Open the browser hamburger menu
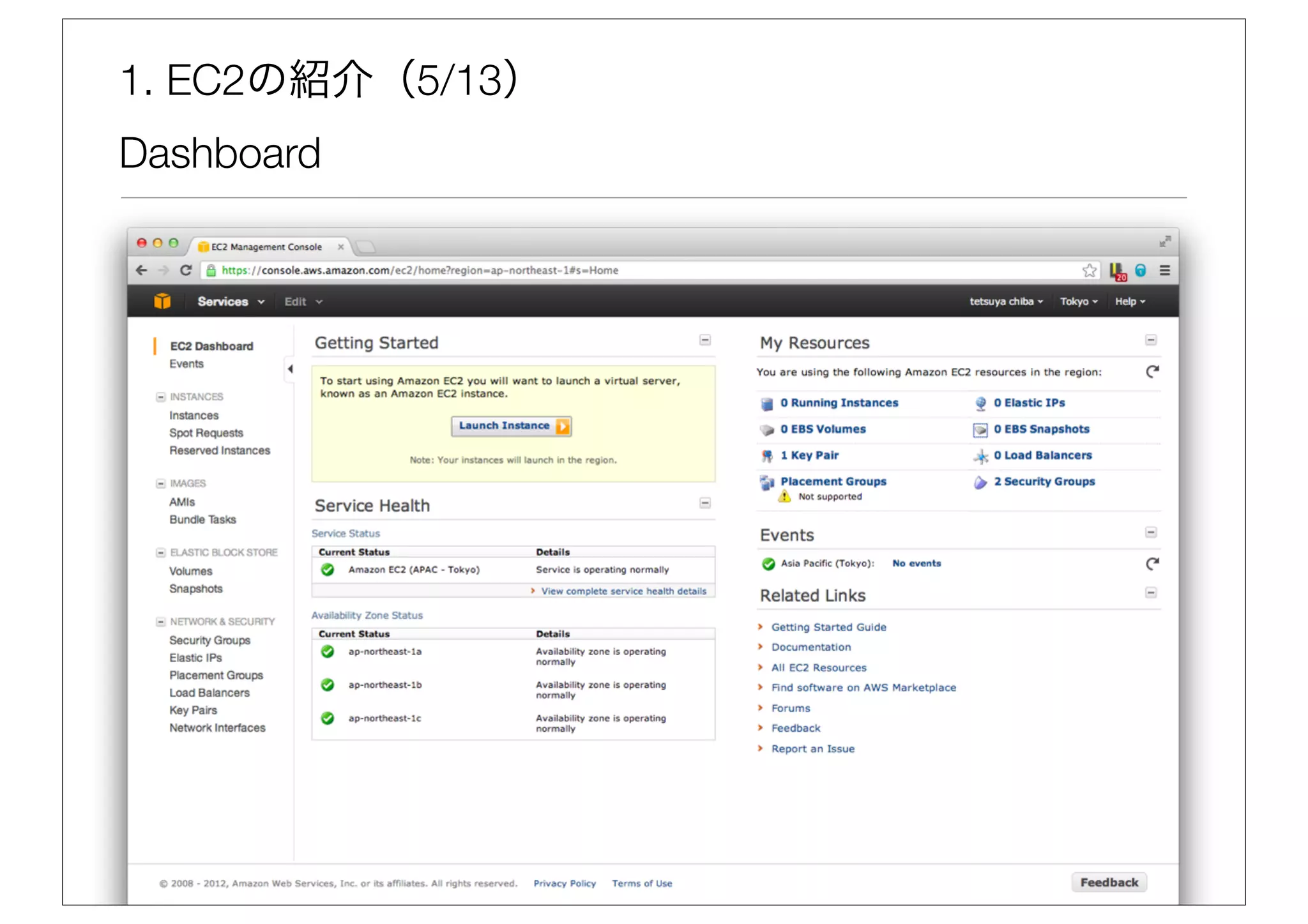This screenshot has width=1308, height=924. click(x=1165, y=270)
